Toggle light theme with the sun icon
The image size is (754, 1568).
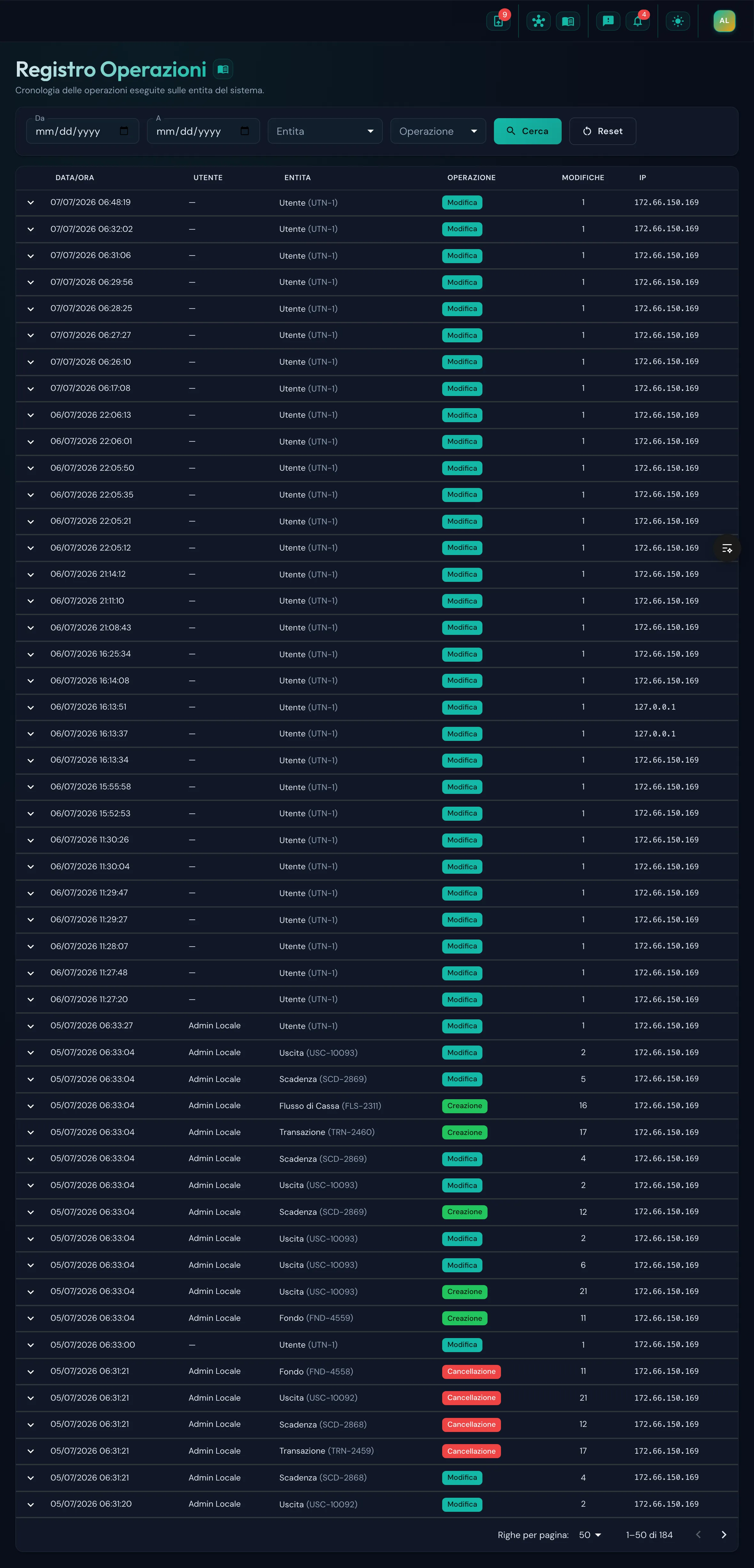678,21
